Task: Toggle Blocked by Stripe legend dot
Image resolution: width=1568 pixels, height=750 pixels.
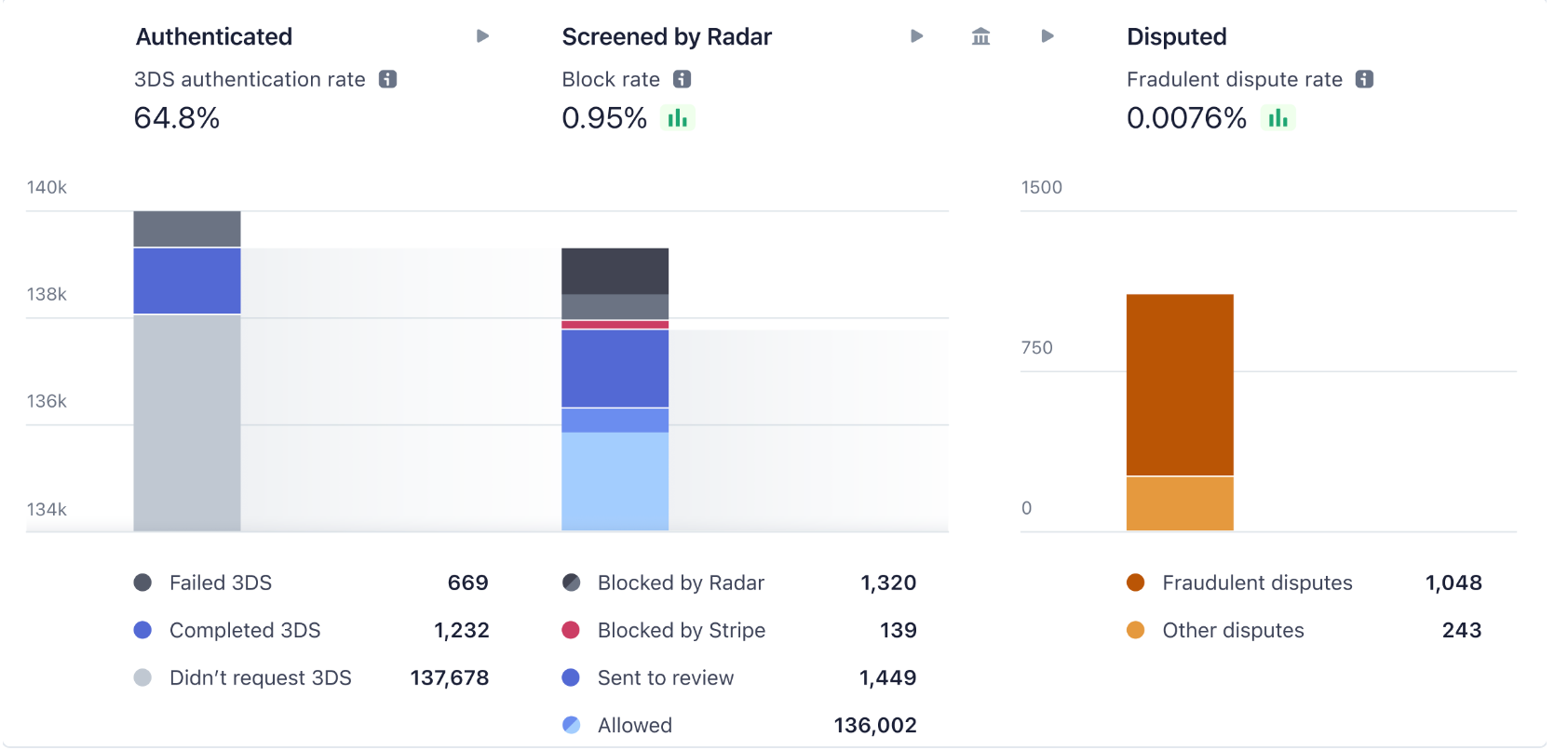Action: [571, 631]
